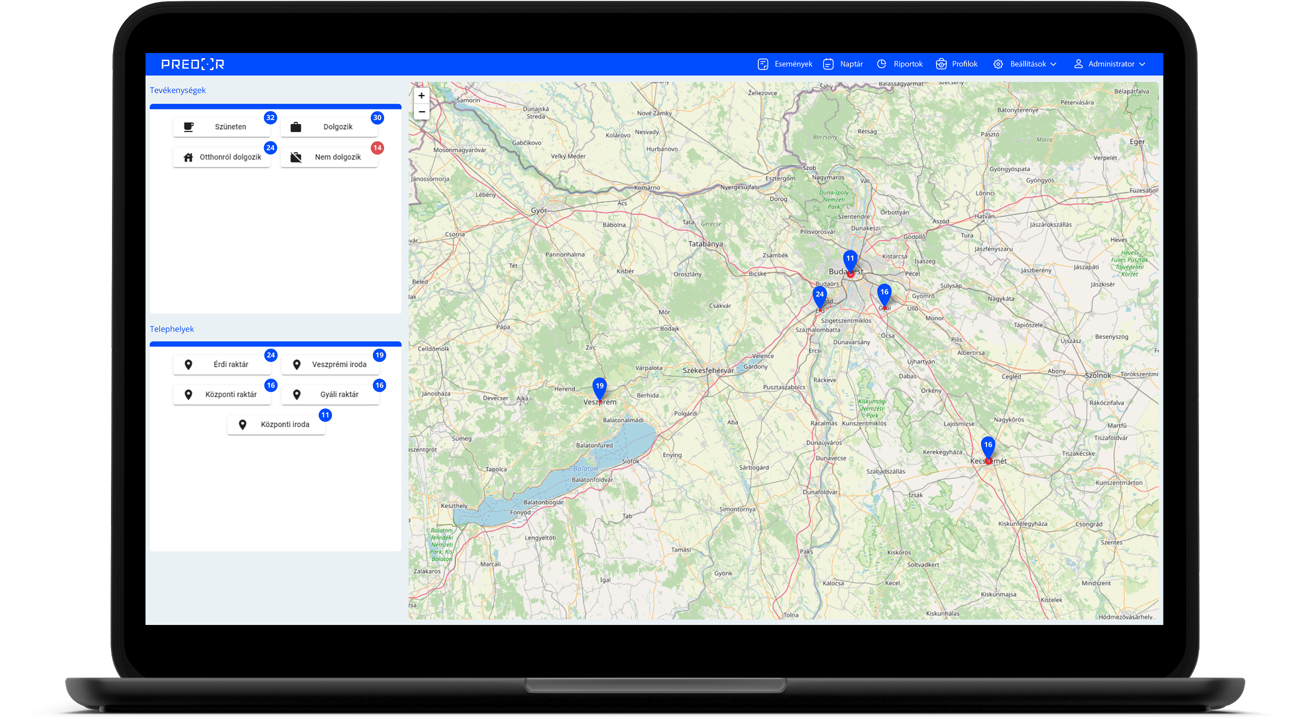Select the Központi iroda site button
The image size is (1312, 720).
(x=276, y=425)
